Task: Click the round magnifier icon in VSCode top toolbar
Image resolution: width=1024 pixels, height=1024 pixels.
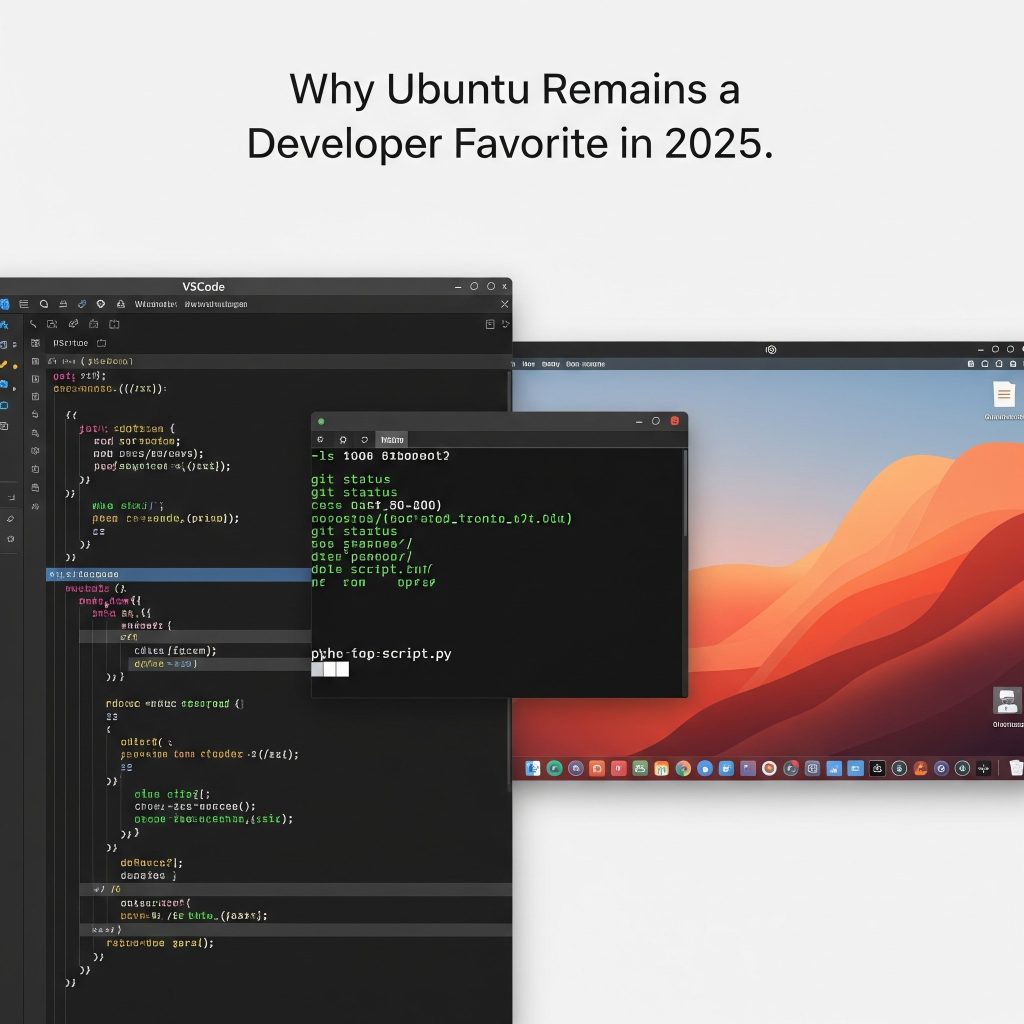Action: pyautogui.click(x=44, y=304)
